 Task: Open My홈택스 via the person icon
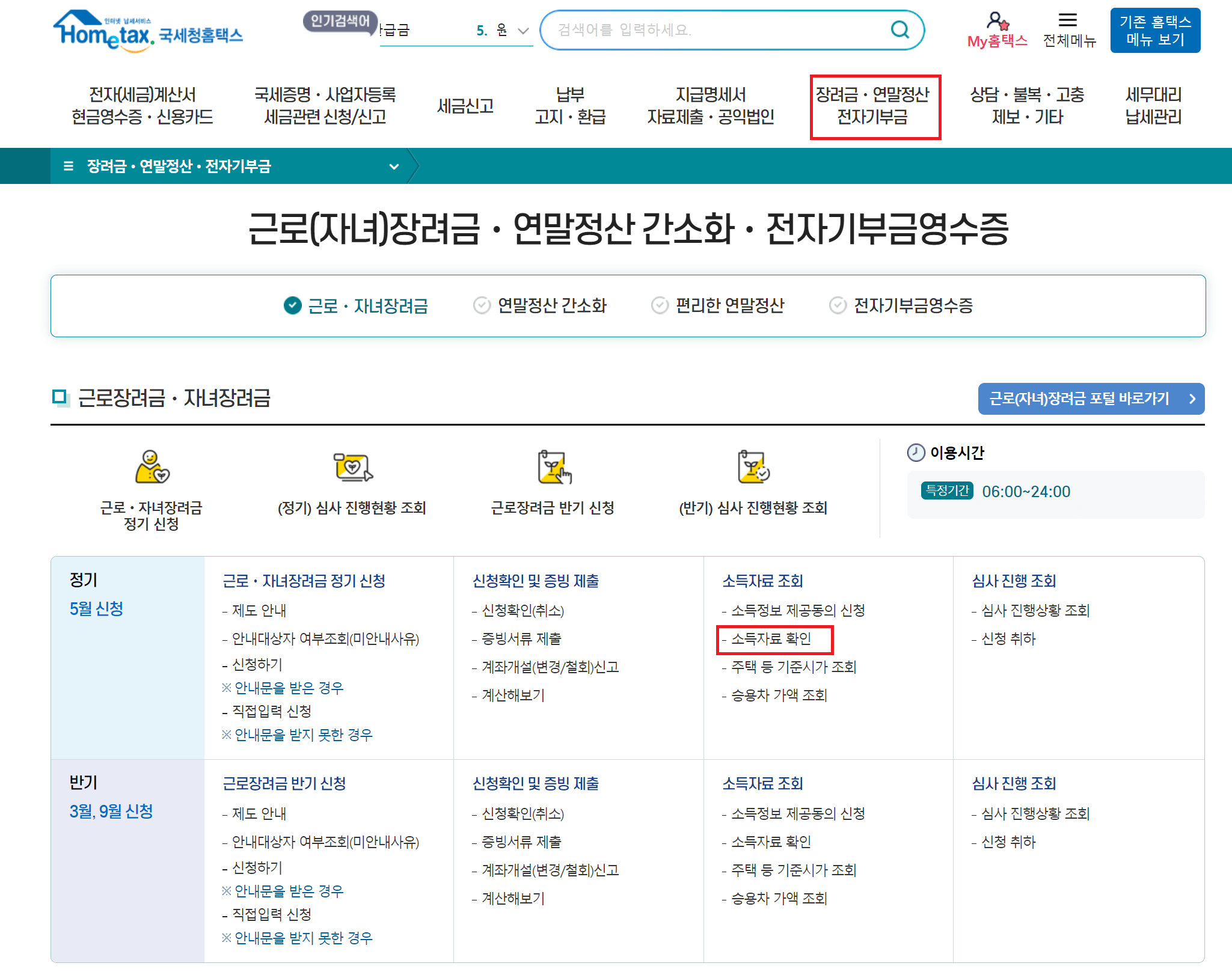tap(997, 22)
